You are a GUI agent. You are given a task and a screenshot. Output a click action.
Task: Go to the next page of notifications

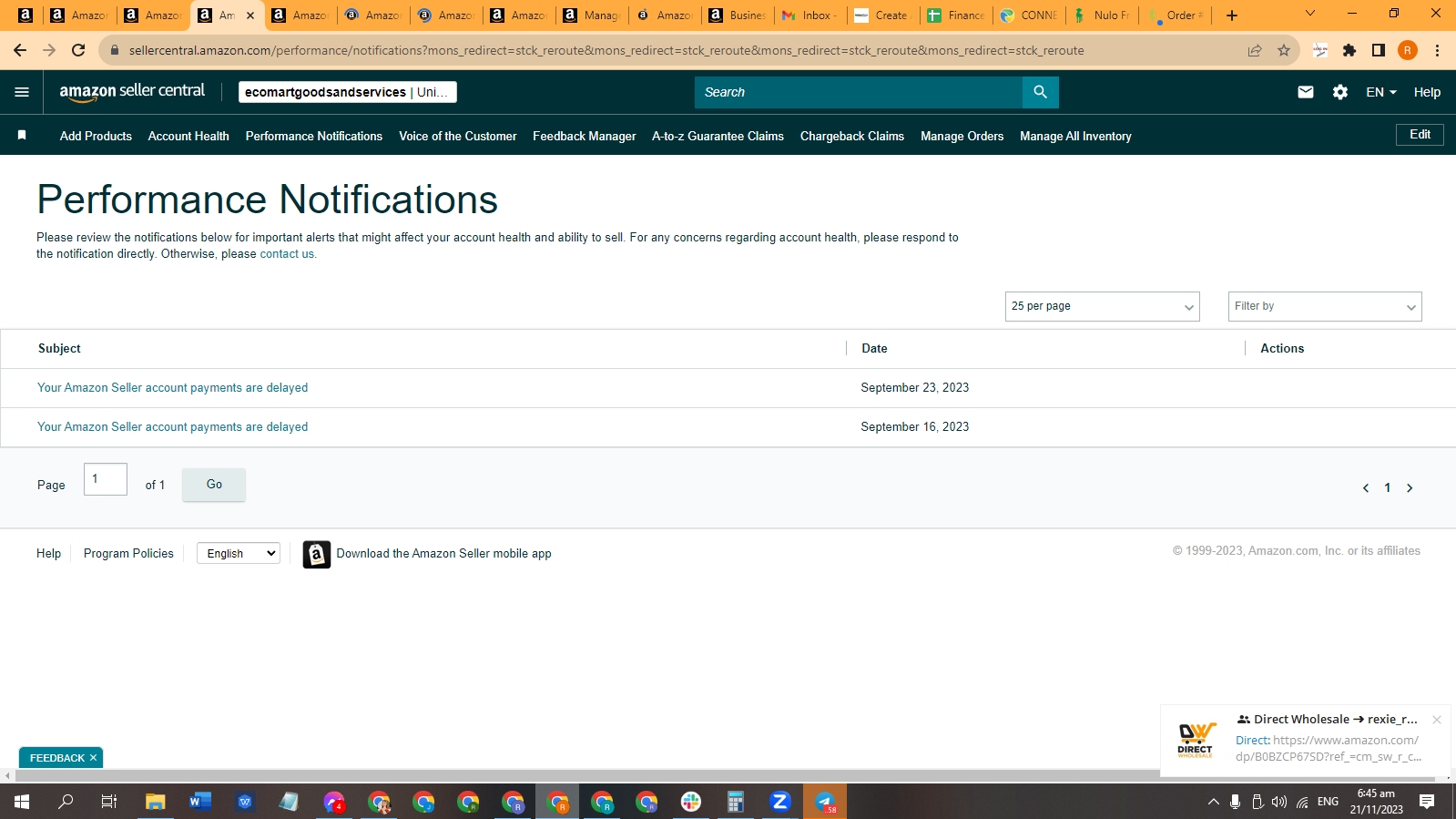[x=1410, y=488]
